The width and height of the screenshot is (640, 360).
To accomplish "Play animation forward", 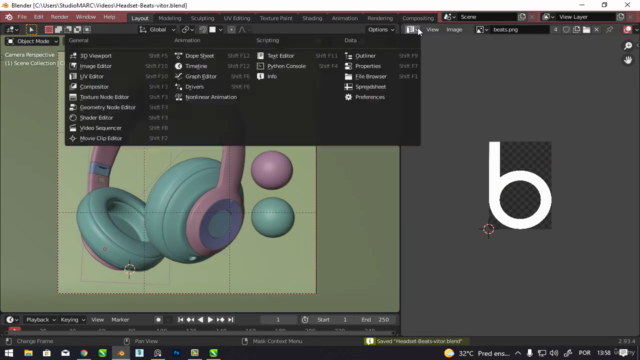I will 210,320.
